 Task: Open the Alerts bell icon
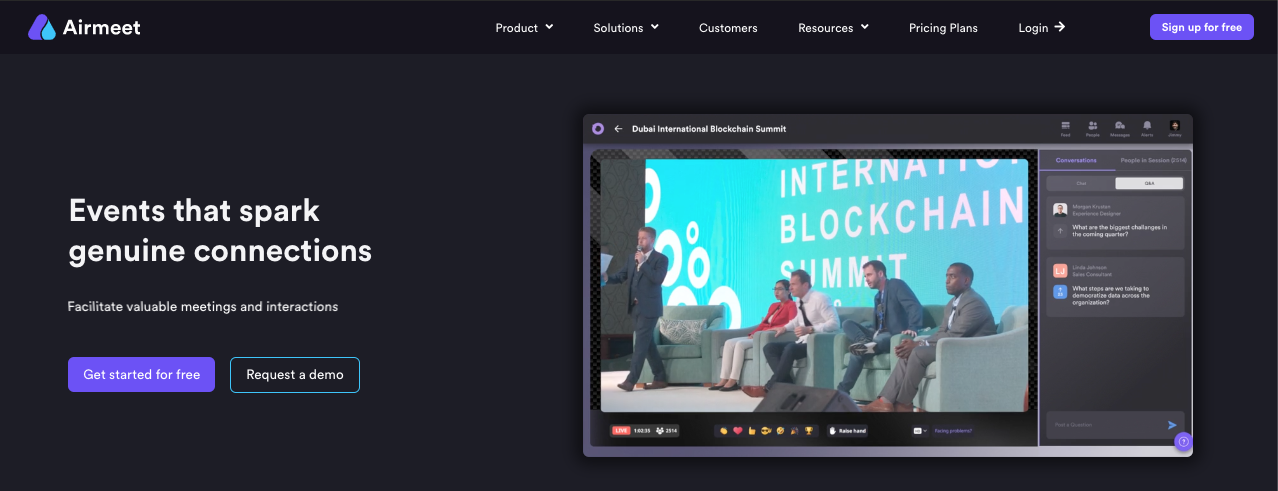(x=1147, y=125)
